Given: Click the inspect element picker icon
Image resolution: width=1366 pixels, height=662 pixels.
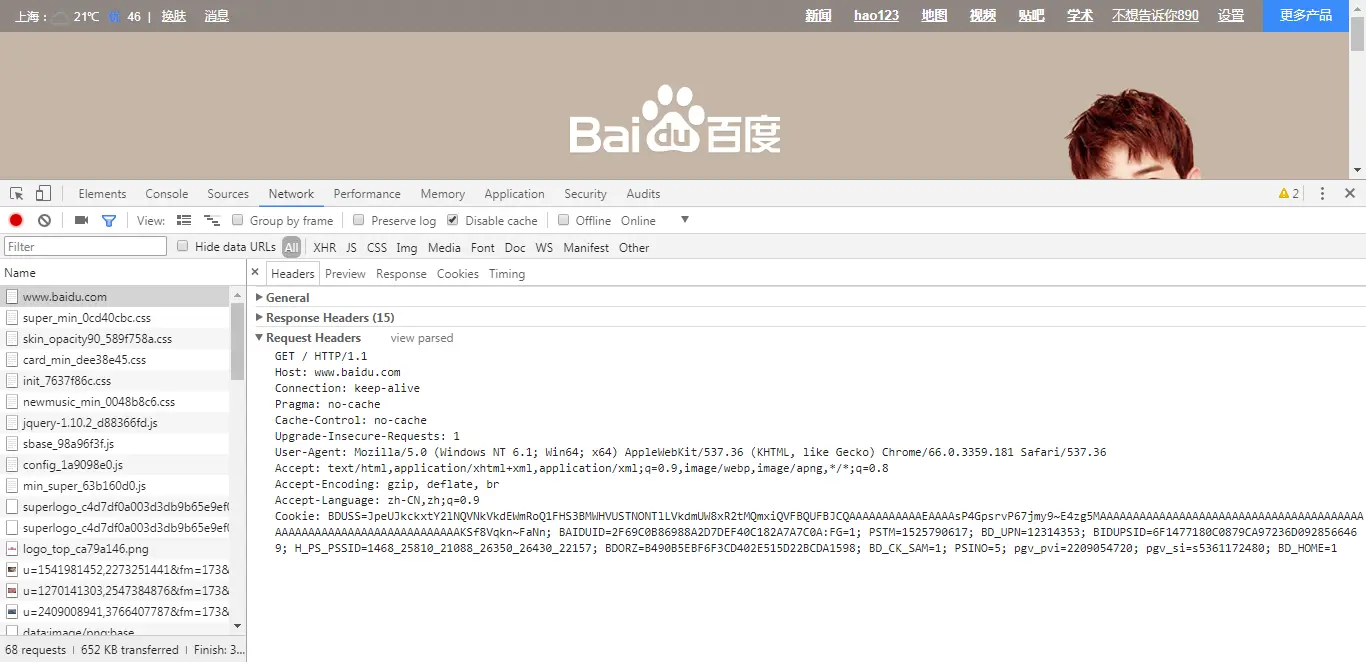Looking at the screenshot, I should tap(17, 194).
